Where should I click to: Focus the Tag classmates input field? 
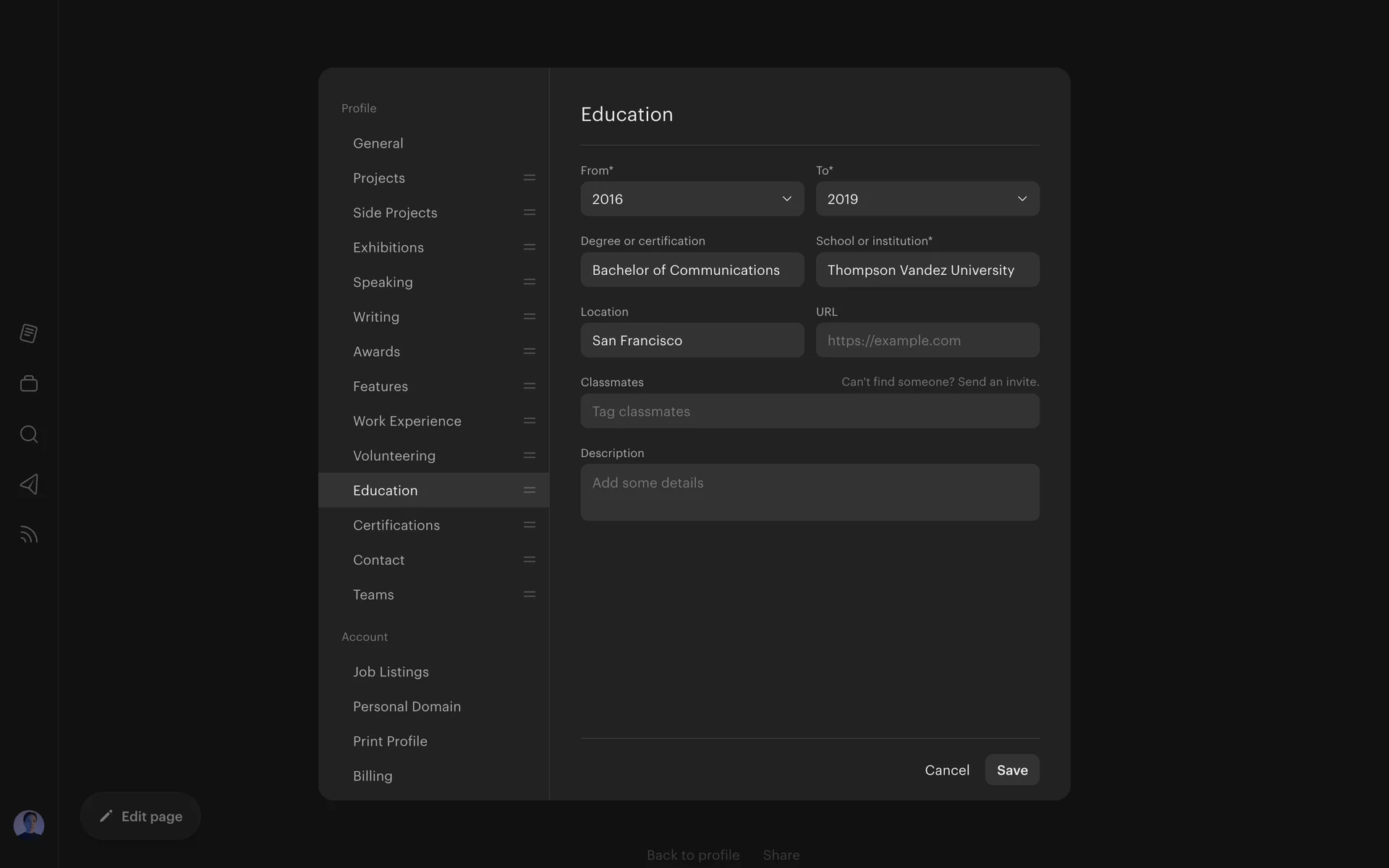pos(810,412)
